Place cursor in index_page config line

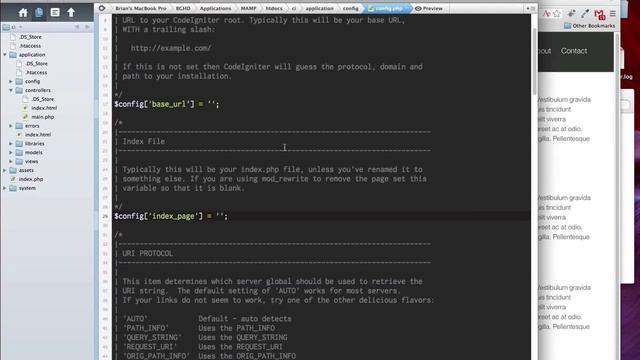(171, 216)
